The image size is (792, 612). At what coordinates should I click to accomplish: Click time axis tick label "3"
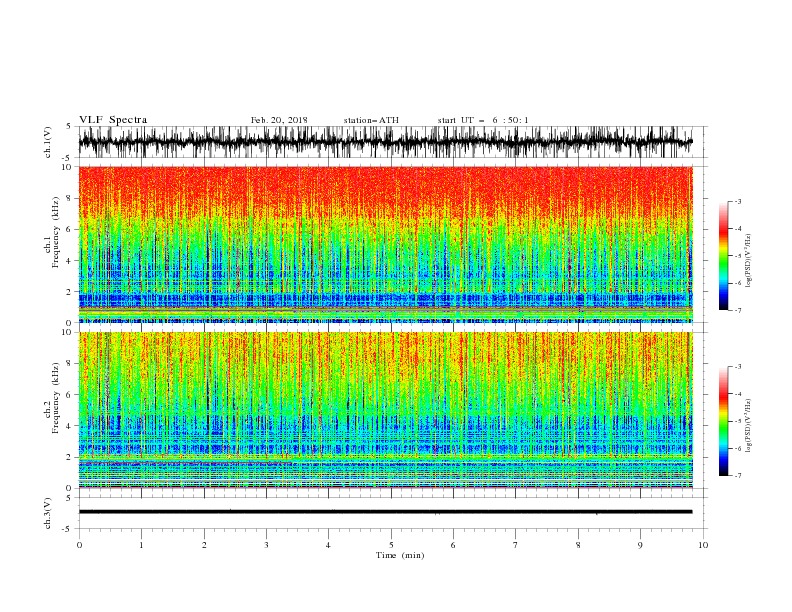pos(266,545)
